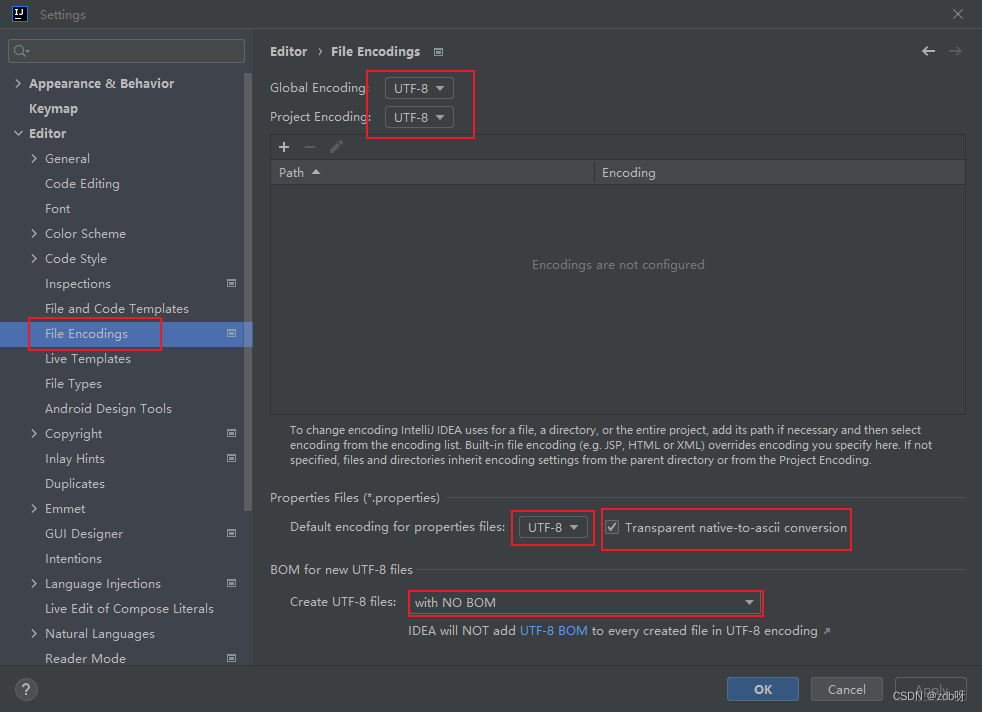Click the add path plus icon
982x712 pixels.
[284, 147]
